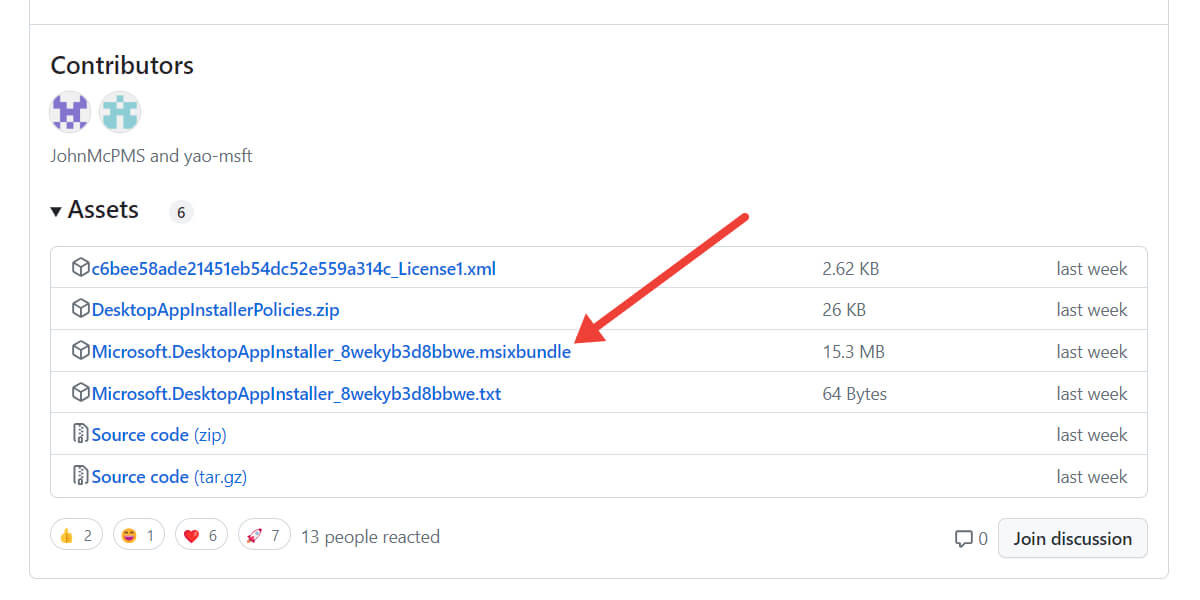Download Source code (tar.gz)

tap(169, 477)
